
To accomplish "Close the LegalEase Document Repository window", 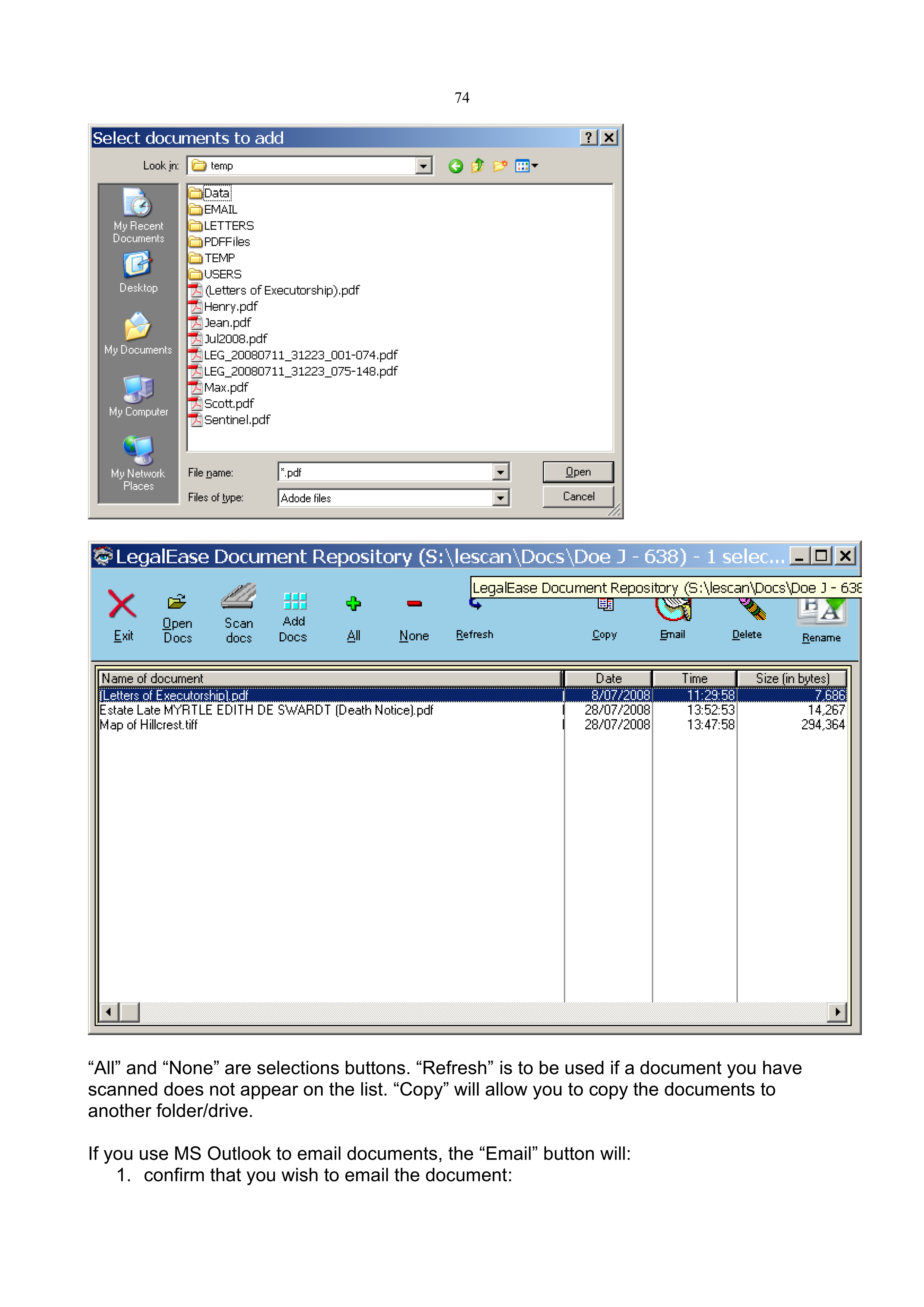I will [846, 556].
